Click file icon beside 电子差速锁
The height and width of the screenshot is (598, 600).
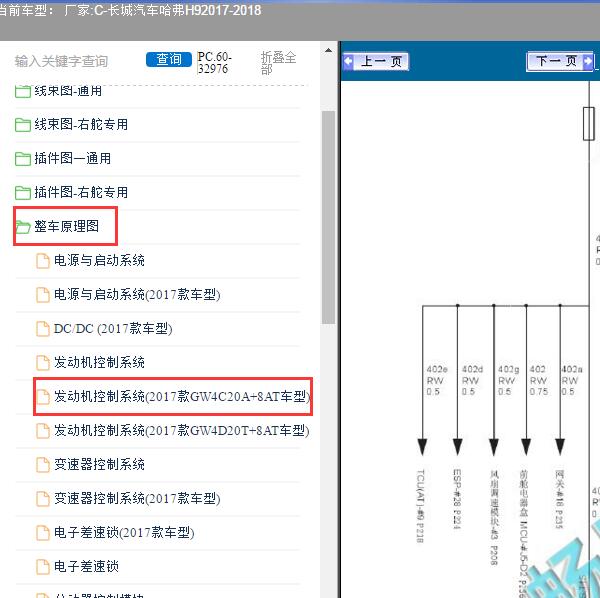tap(42, 567)
